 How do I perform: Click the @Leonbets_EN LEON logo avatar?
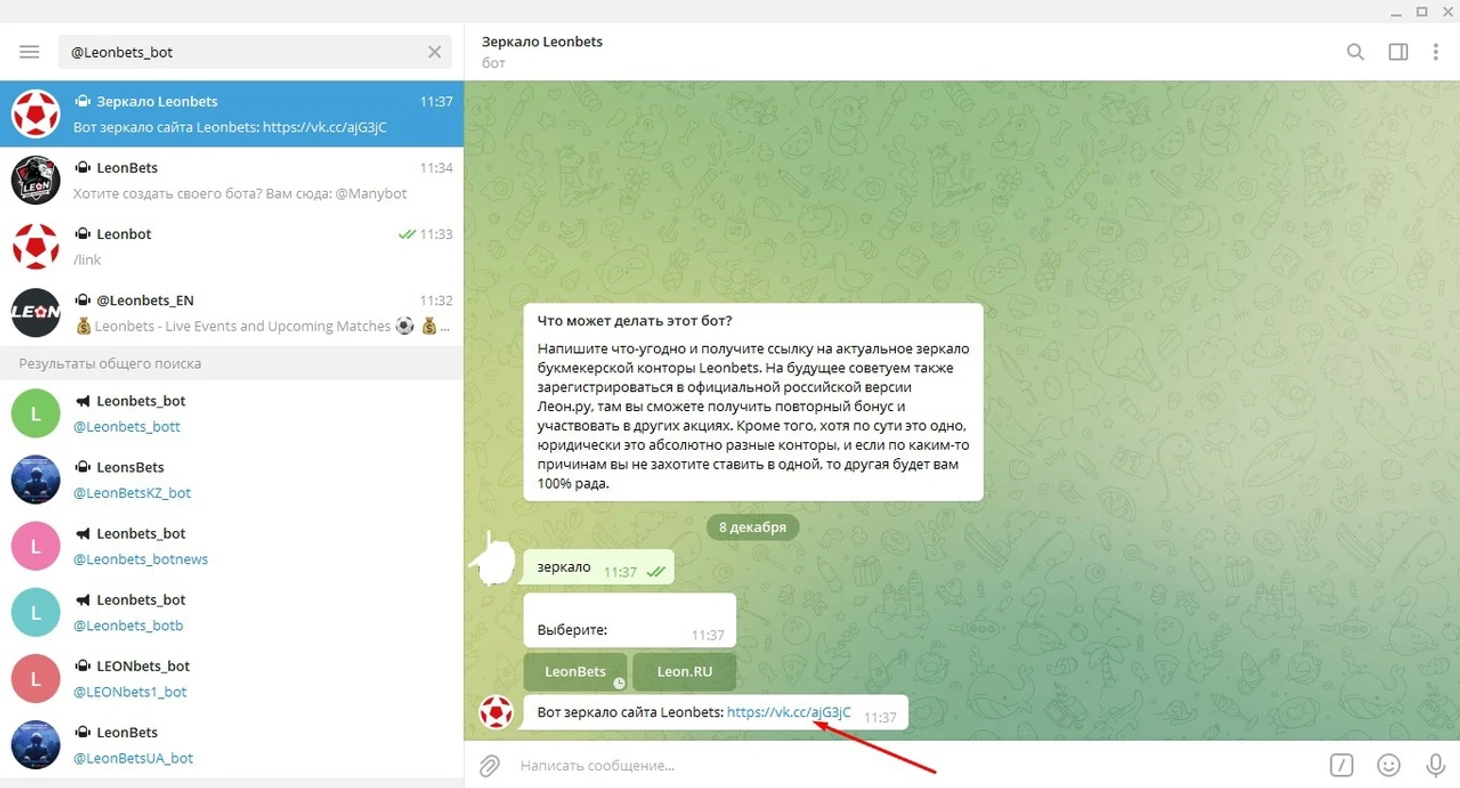point(36,312)
